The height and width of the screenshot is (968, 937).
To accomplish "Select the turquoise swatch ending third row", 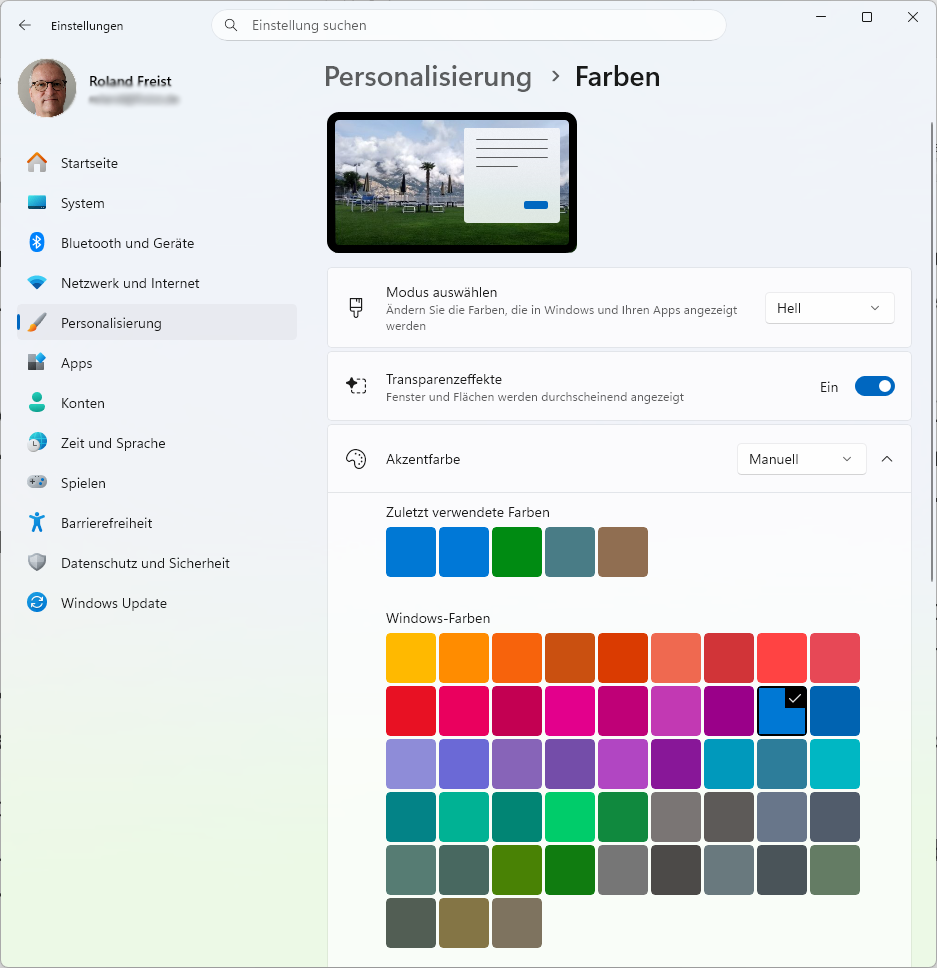I will 835,764.
